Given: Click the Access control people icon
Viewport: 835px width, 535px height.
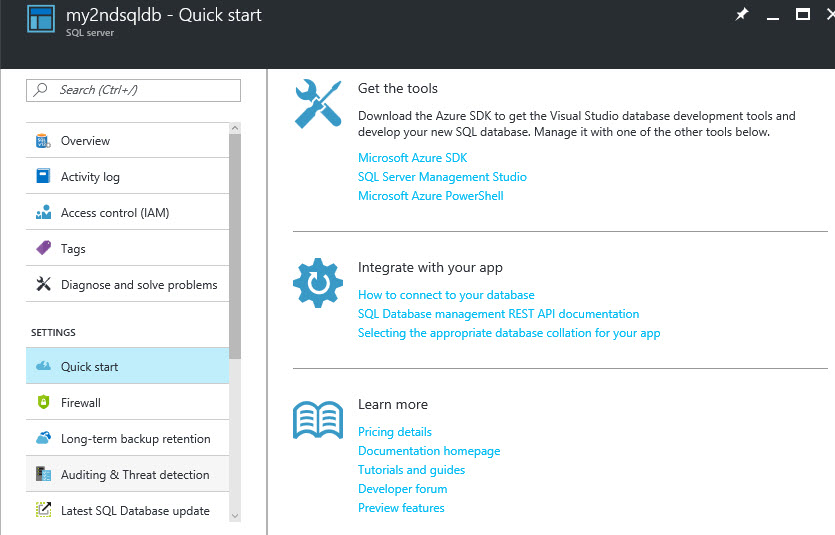Looking at the screenshot, I should click(x=43, y=212).
